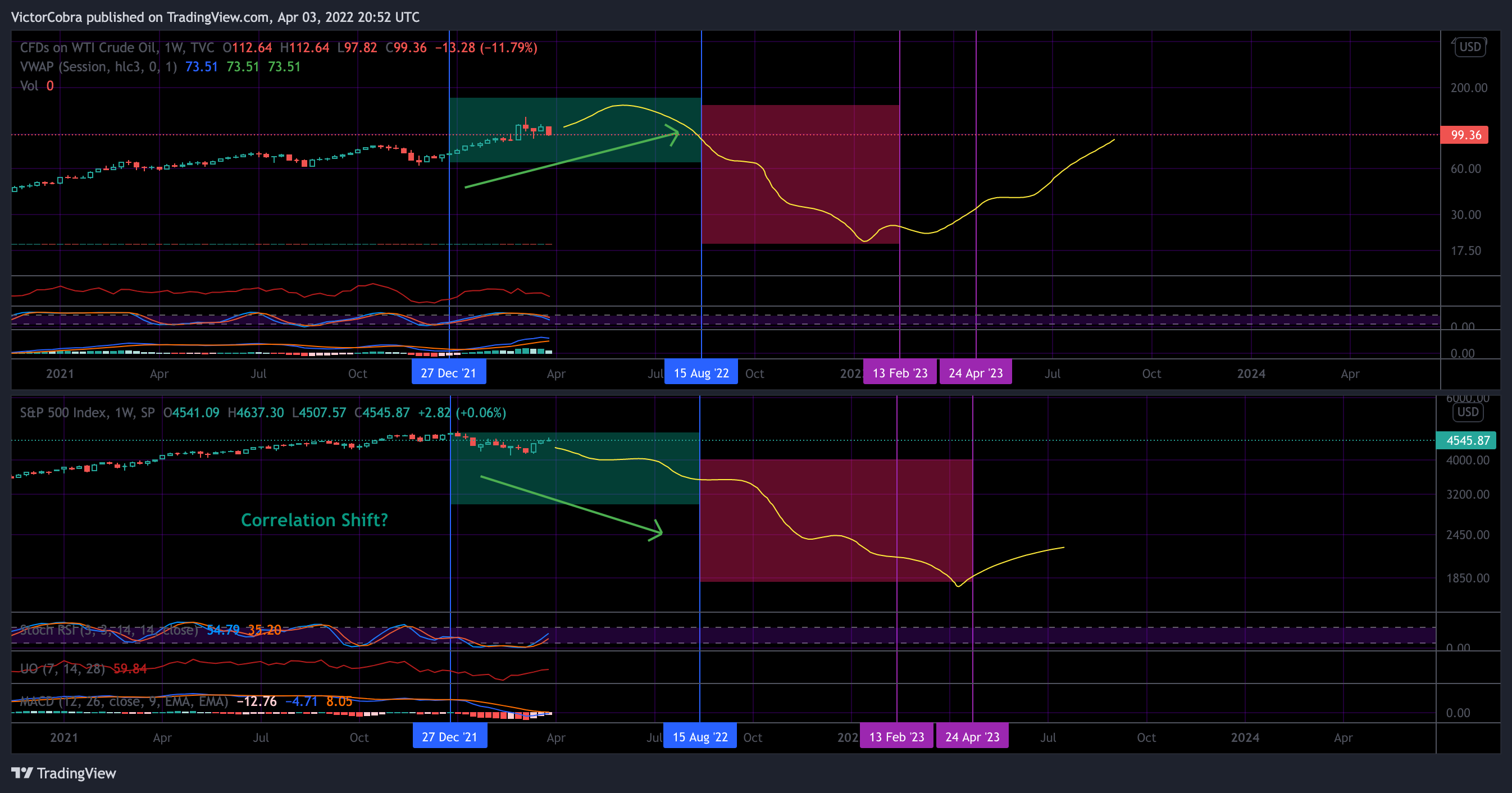This screenshot has width=1512, height=793.
Task: Click the TradingView logo at bottom left
Action: 63,773
